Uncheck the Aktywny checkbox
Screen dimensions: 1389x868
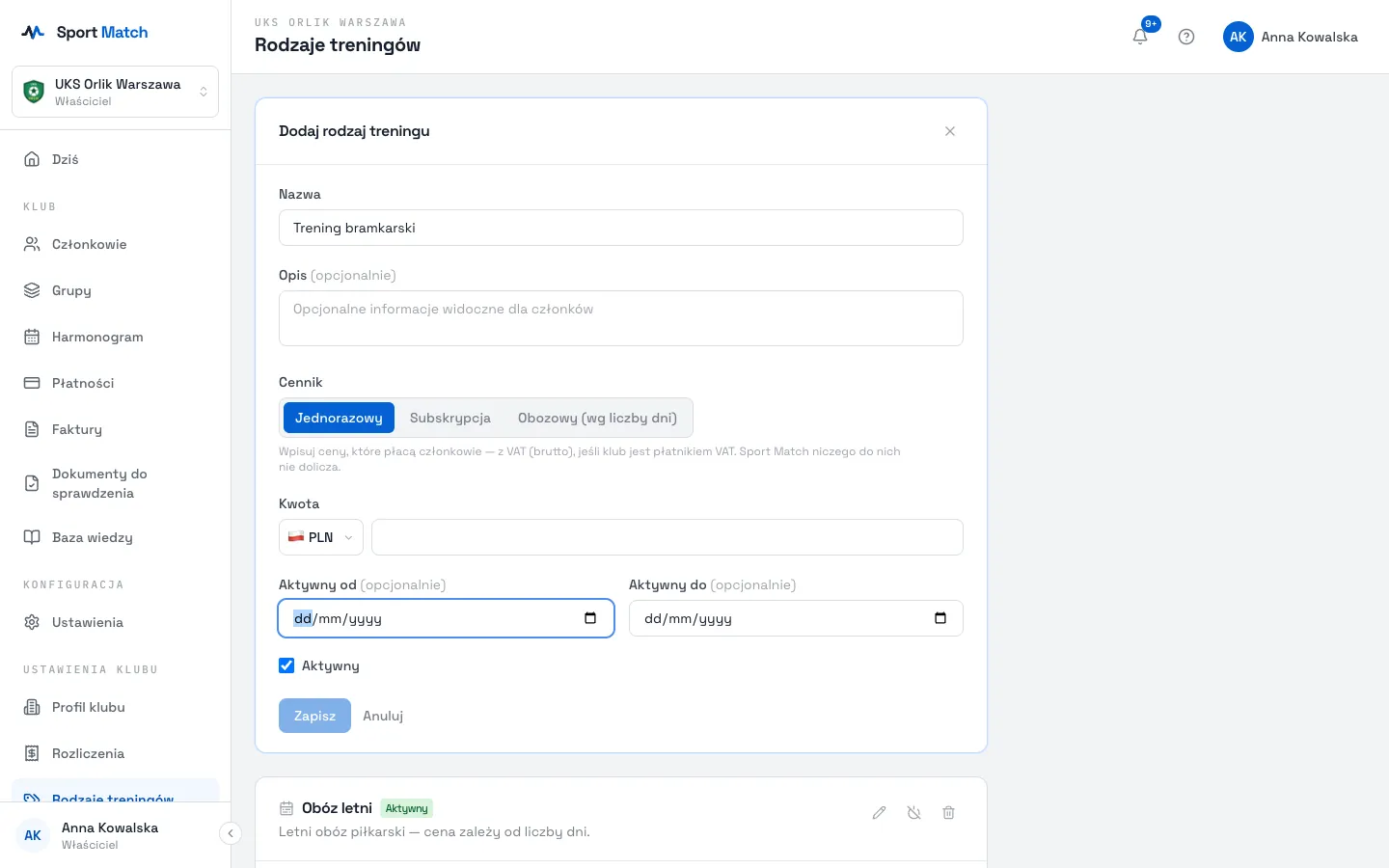pos(286,665)
